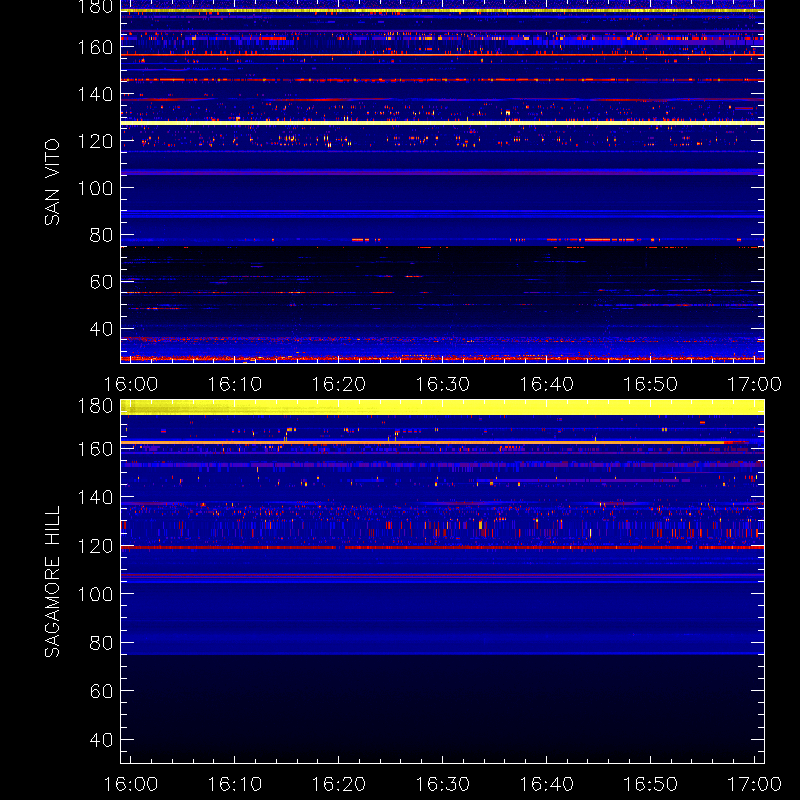This screenshot has height=800, width=800.
Task: Pick Sagamore Hill plot's 60 frequency label
Action: pos(101,691)
